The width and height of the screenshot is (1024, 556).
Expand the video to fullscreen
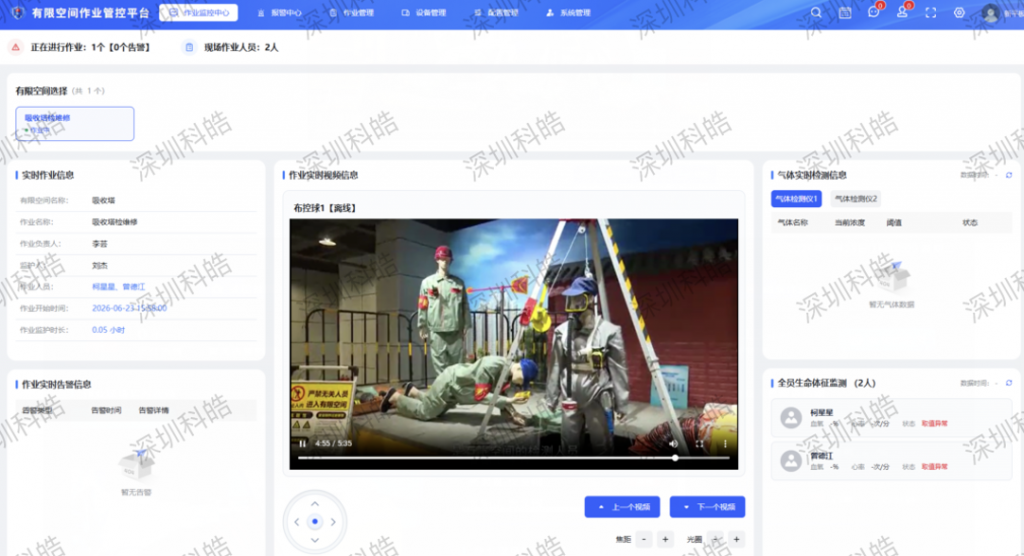click(699, 443)
